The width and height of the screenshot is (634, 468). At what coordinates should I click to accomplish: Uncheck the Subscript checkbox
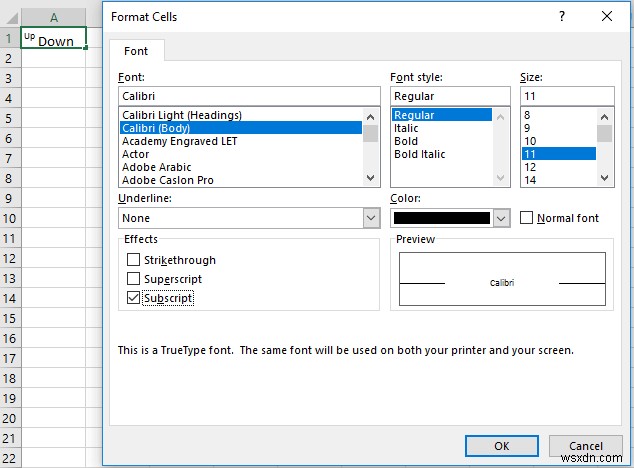[x=134, y=298]
